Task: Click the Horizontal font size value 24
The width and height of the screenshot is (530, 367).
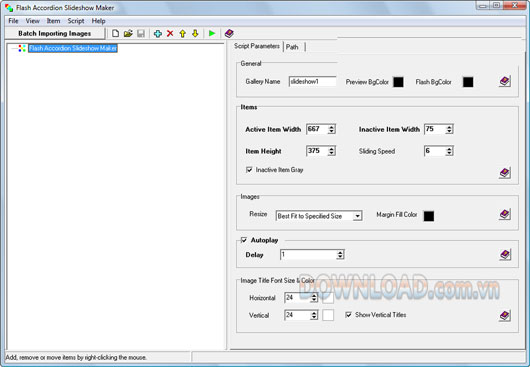Action: [x=297, y=297]
